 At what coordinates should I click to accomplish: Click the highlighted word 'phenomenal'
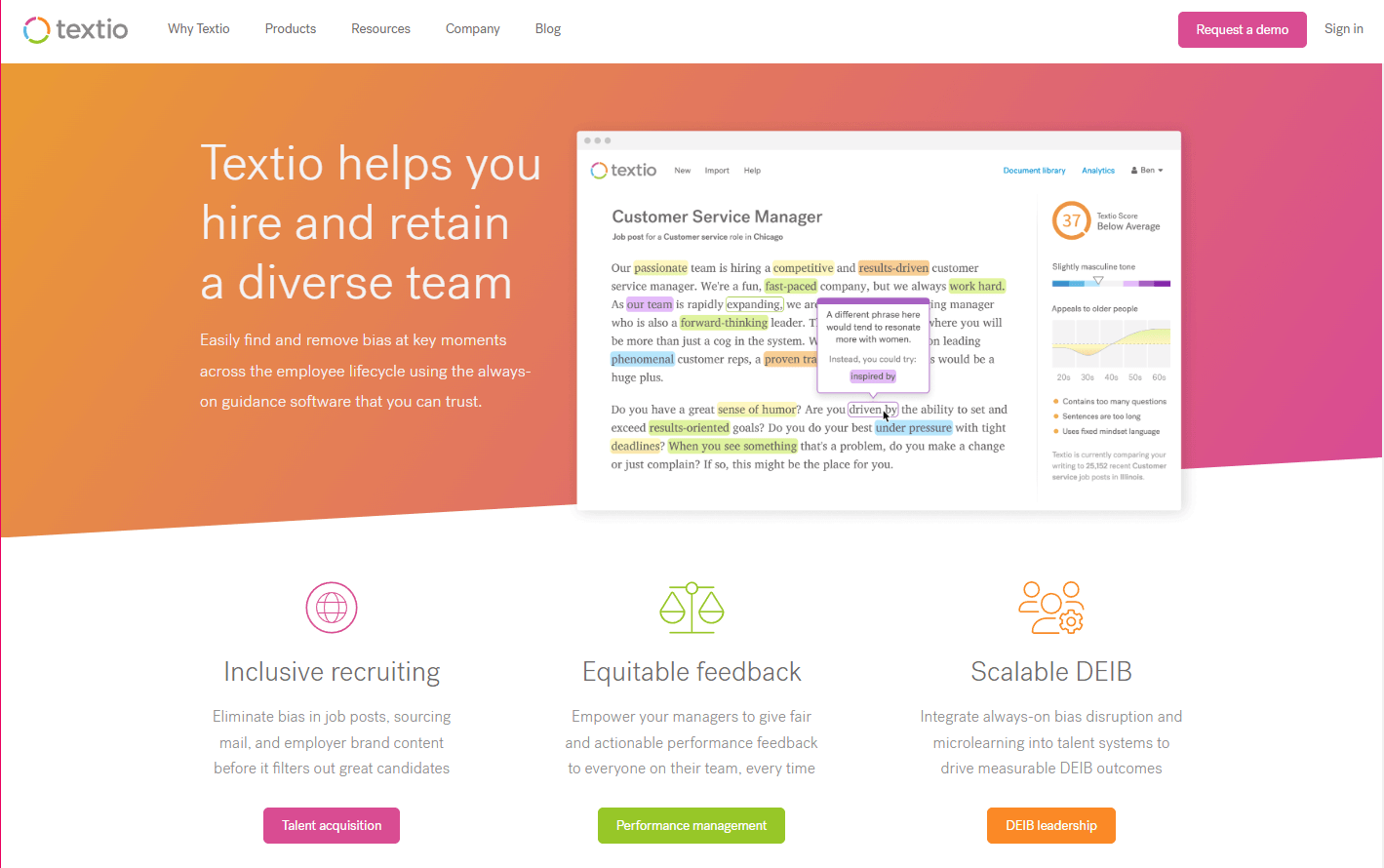click(643, 359)
